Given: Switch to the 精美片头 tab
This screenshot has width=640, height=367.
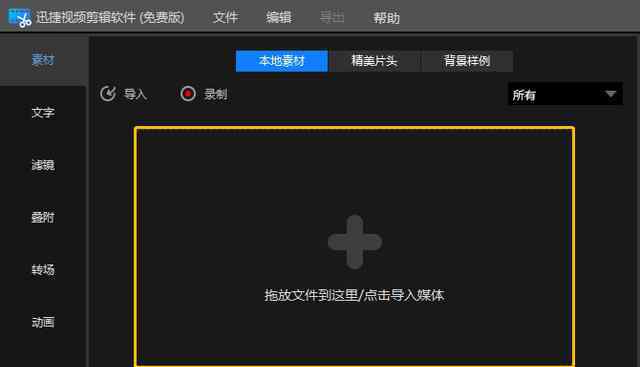Looking at the screenshot, I should pos(374,61).
